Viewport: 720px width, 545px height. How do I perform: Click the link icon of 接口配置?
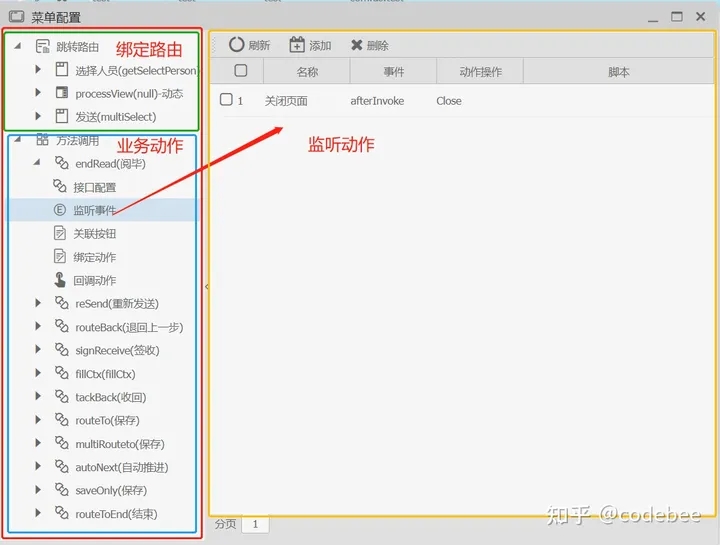click(60, 186)
